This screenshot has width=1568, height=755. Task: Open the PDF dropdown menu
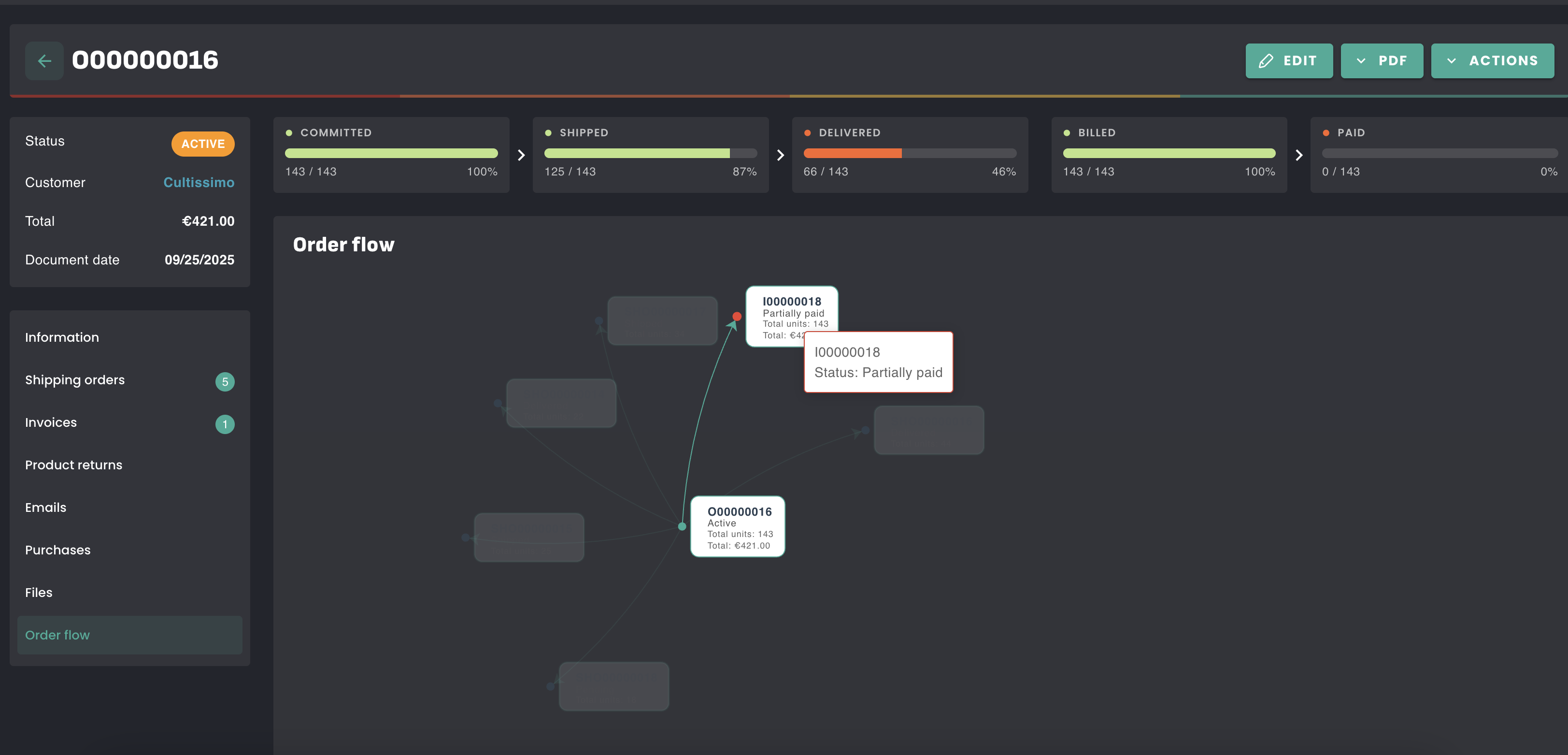(x=1381, y=60)
